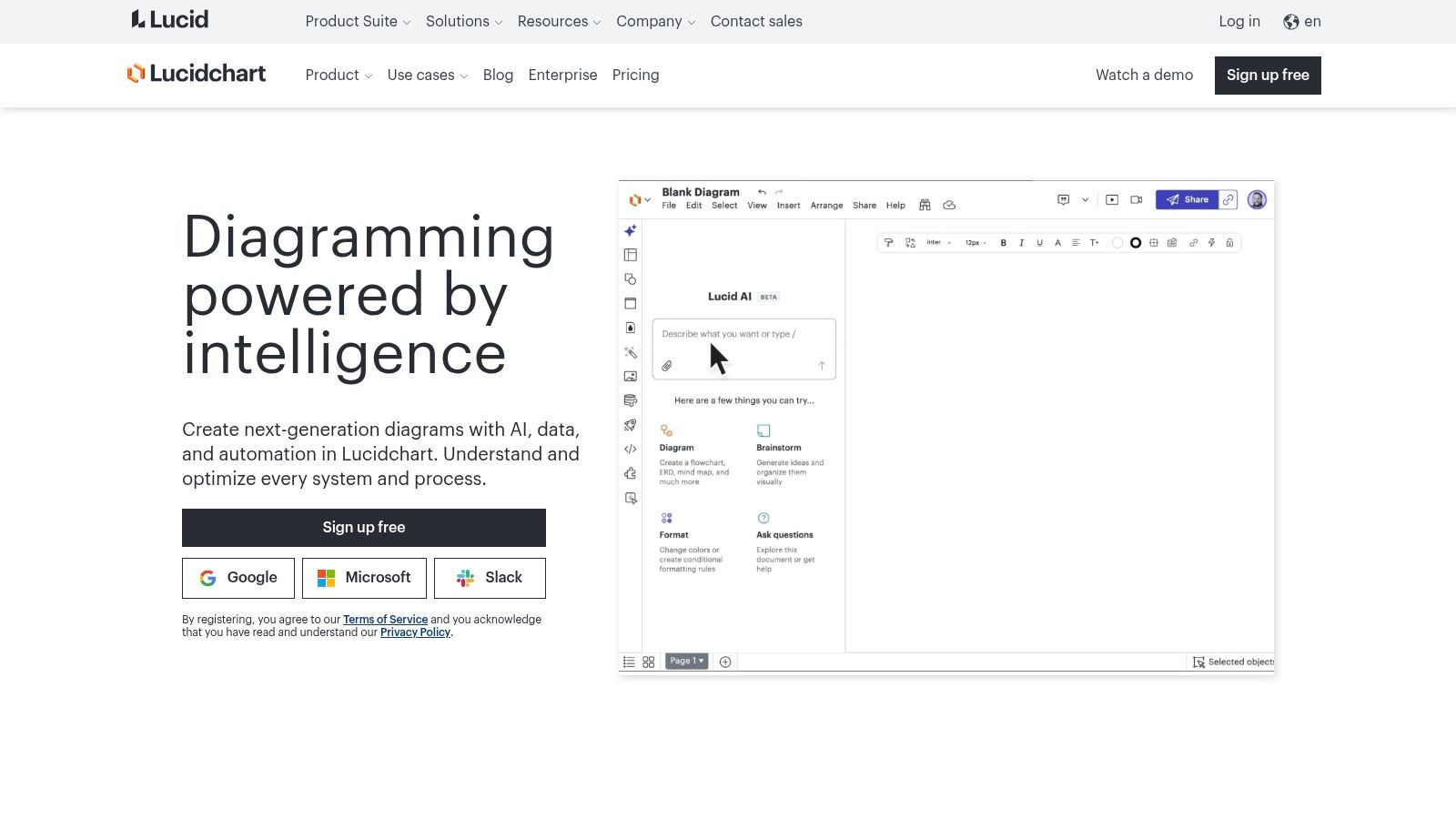This screenshot has height=819, width=1456.
Task: Open the shapes panel icon in the sidebar
Action: (630, 279)
